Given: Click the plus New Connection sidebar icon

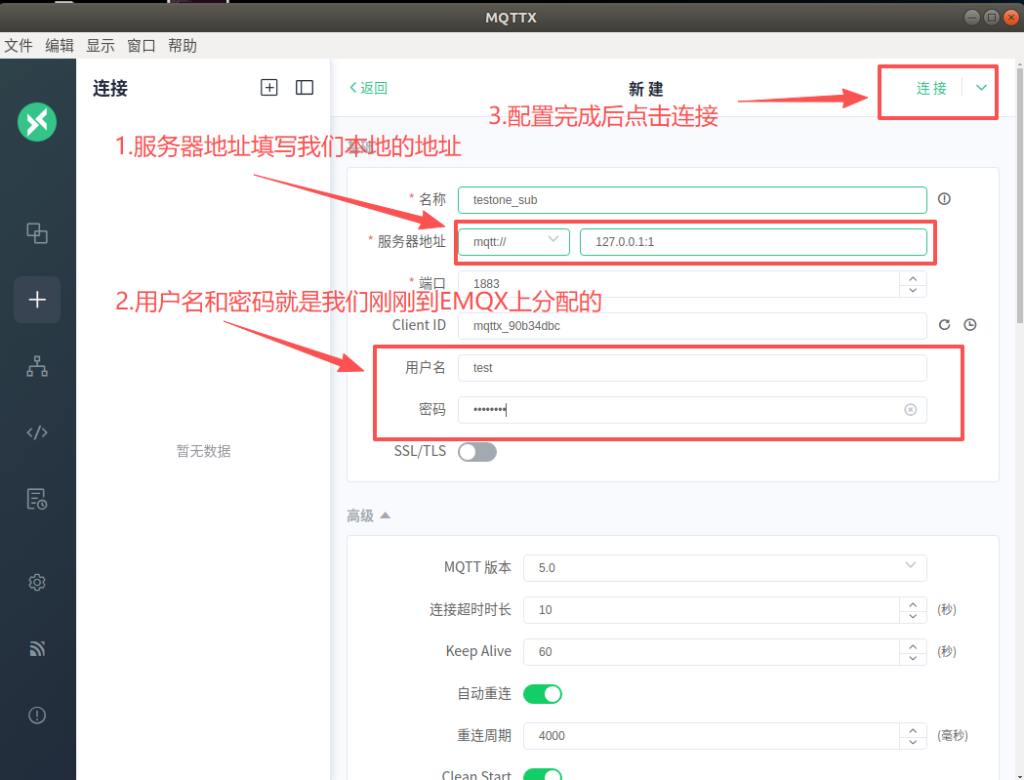Looking at the screenshot, I should pyautogui.click(x=37, y=300).
